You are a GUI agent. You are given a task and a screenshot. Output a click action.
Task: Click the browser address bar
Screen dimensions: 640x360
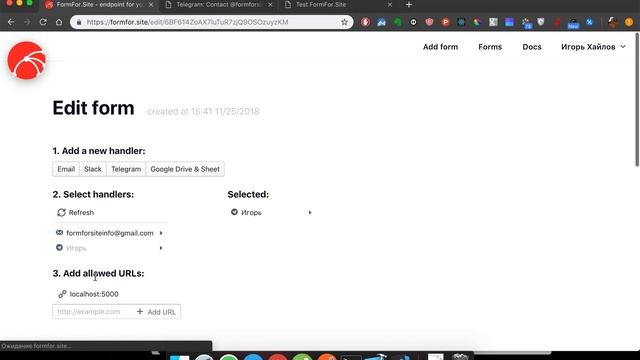[x=211, y=22]
